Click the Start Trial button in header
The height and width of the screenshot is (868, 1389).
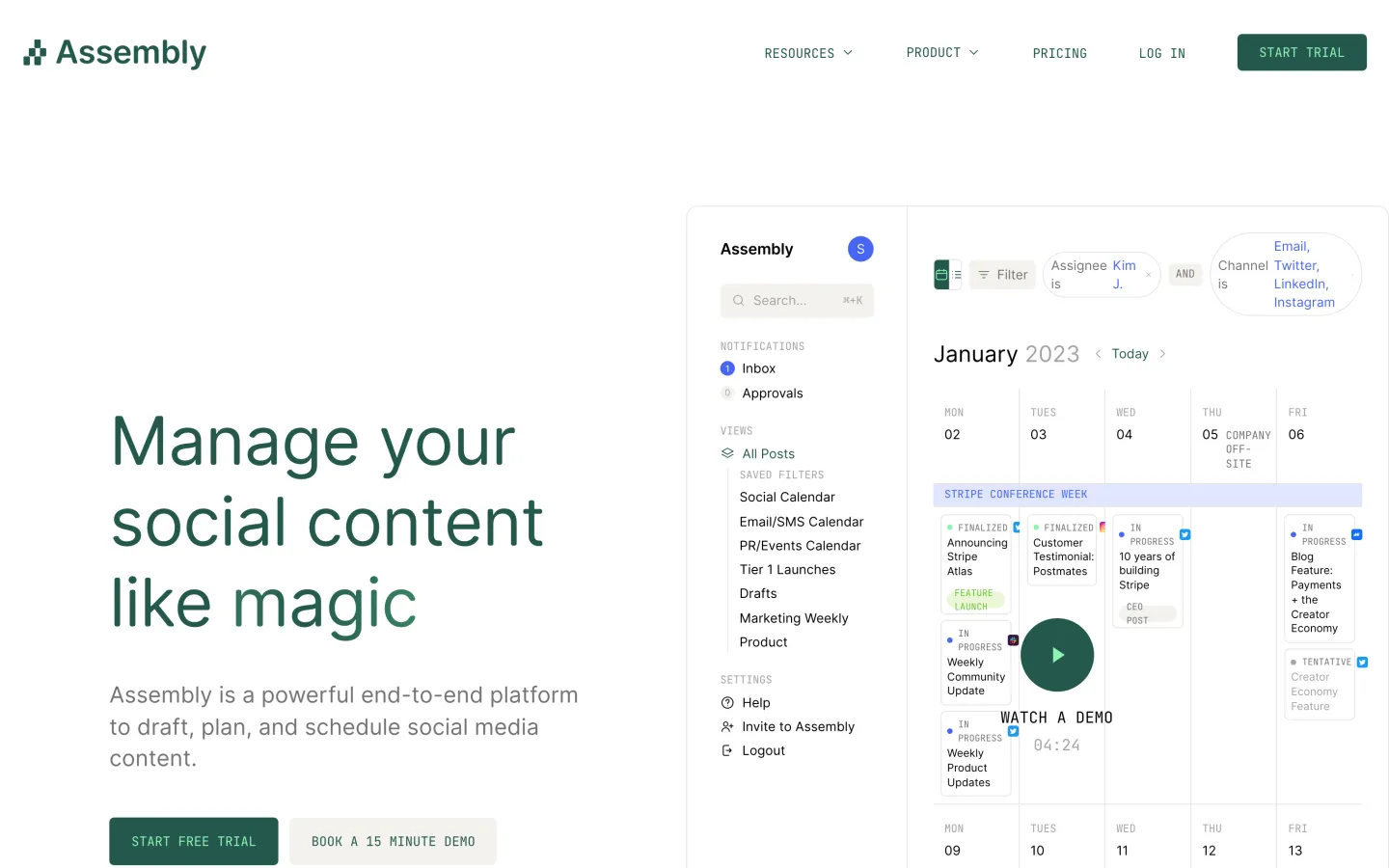point(1302,52)
